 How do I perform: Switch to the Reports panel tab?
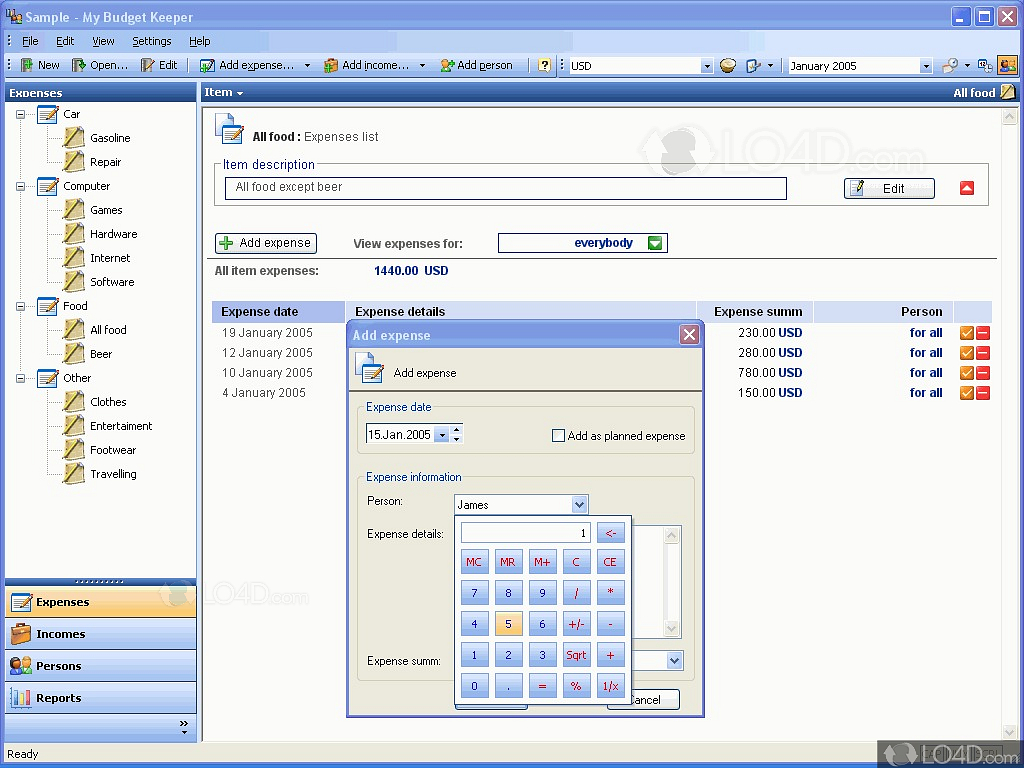(59, 698)
